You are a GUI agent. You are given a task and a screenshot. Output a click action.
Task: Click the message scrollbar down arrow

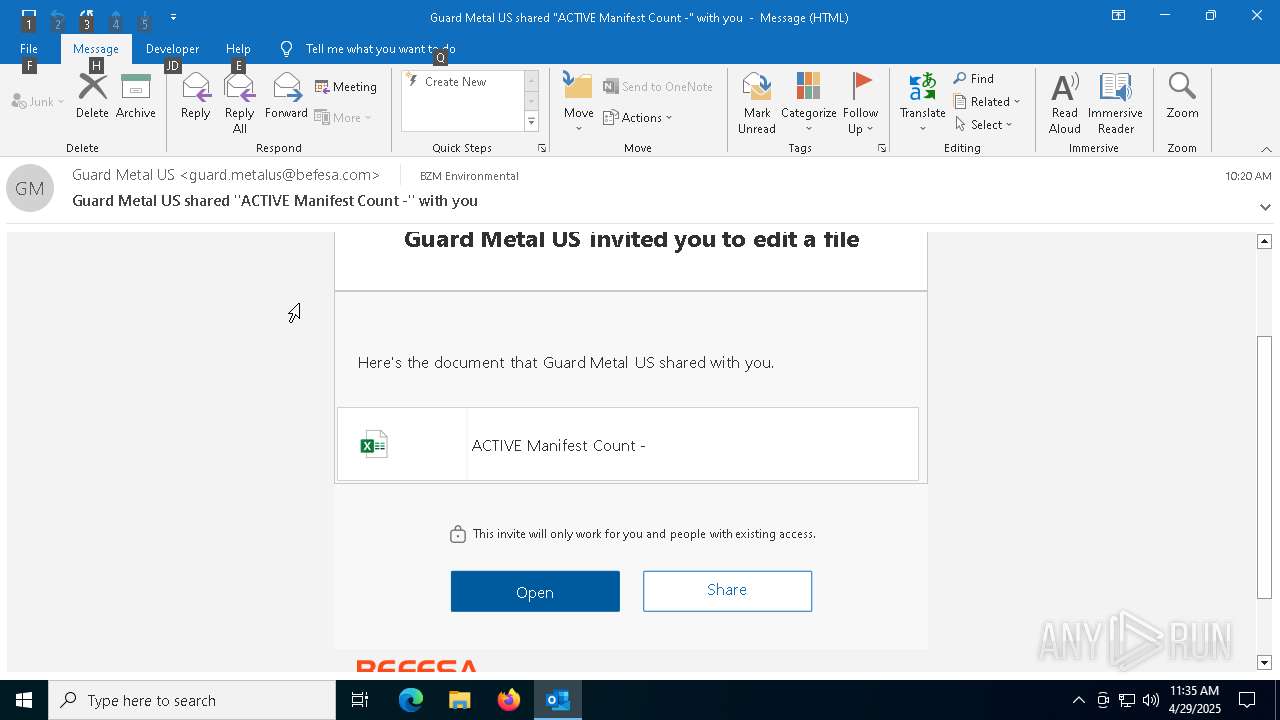click(1264, 662)
